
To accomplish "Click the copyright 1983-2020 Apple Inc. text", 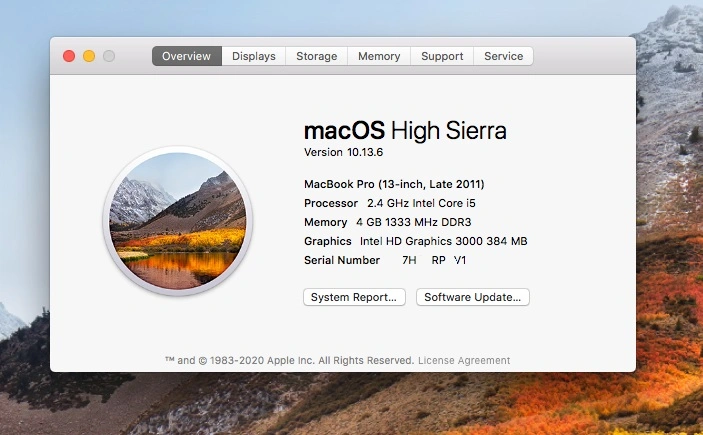I will click(290, 361).
